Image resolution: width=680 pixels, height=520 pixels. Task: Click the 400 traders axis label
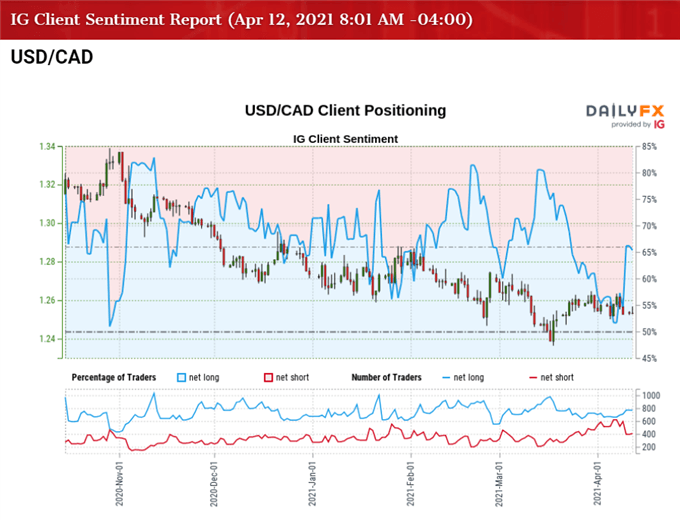coord(649,434)
